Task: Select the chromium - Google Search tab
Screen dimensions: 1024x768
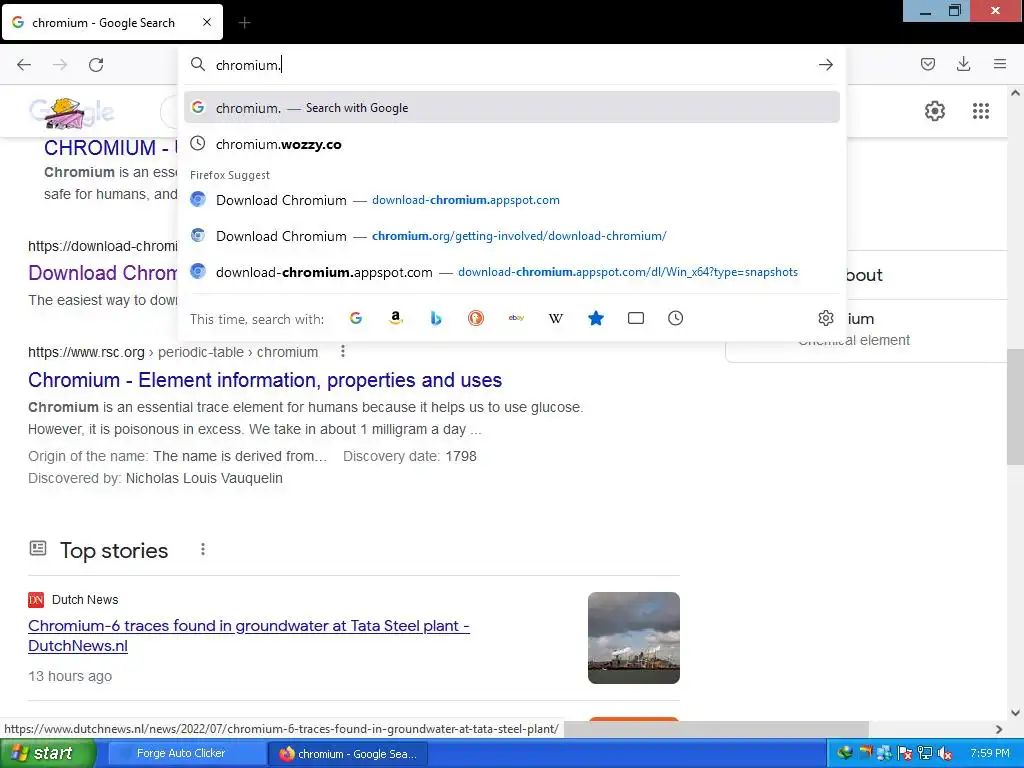Action: 112,22
